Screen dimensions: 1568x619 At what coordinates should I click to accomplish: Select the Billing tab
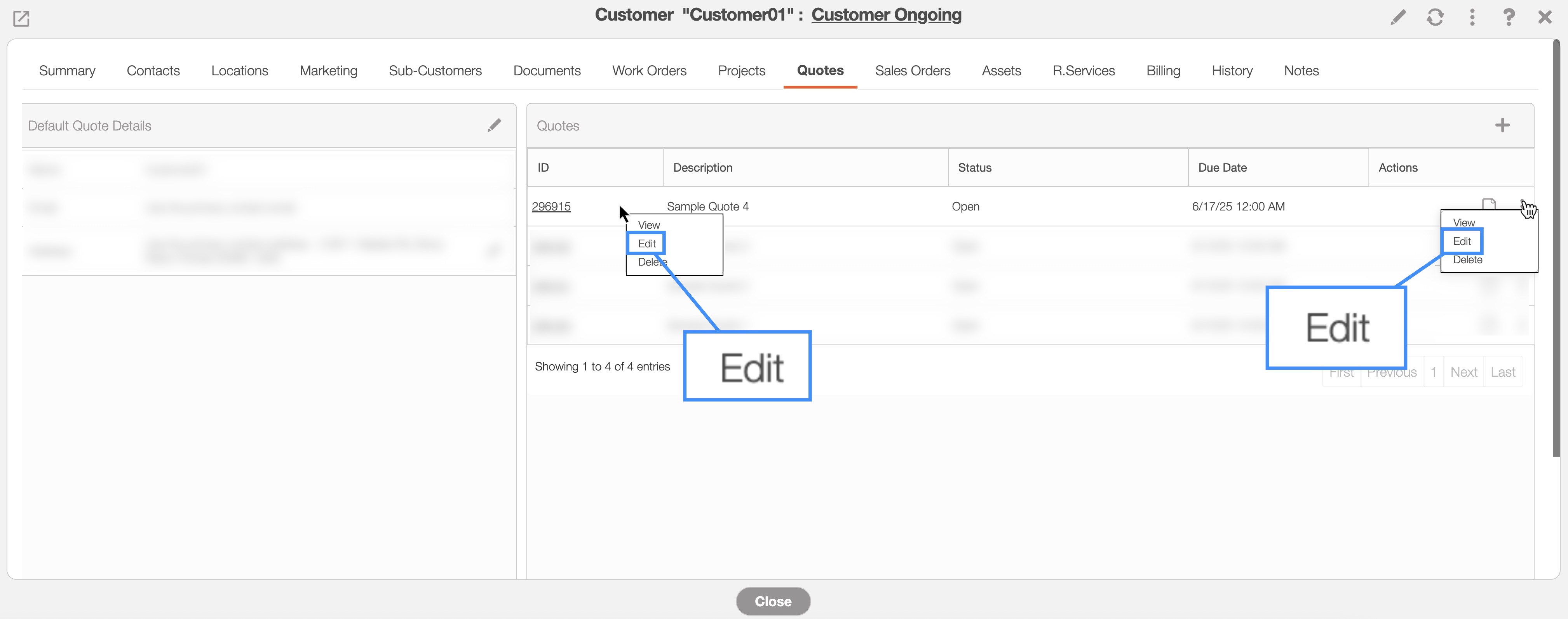(x=1163, y=71)
